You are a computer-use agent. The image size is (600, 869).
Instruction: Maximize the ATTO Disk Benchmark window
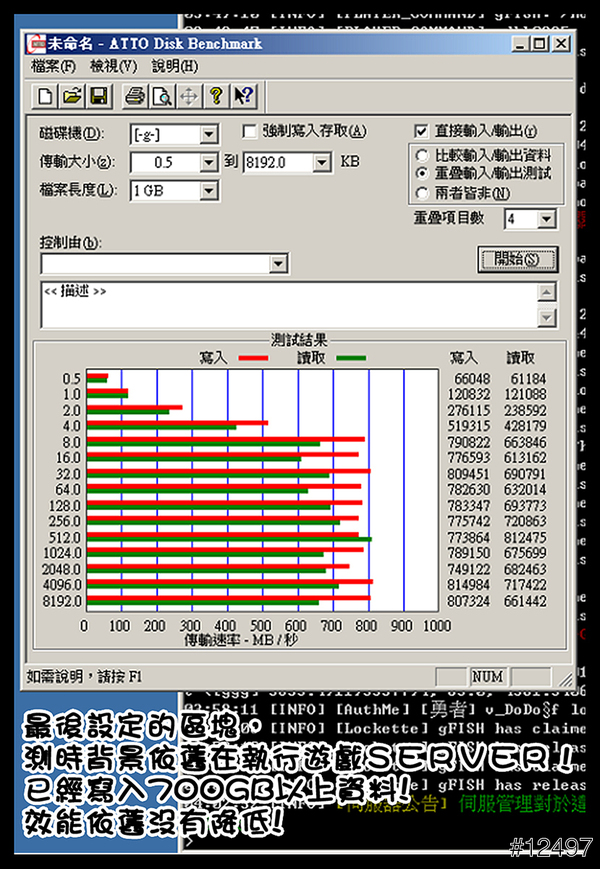[x=540, y=44]
